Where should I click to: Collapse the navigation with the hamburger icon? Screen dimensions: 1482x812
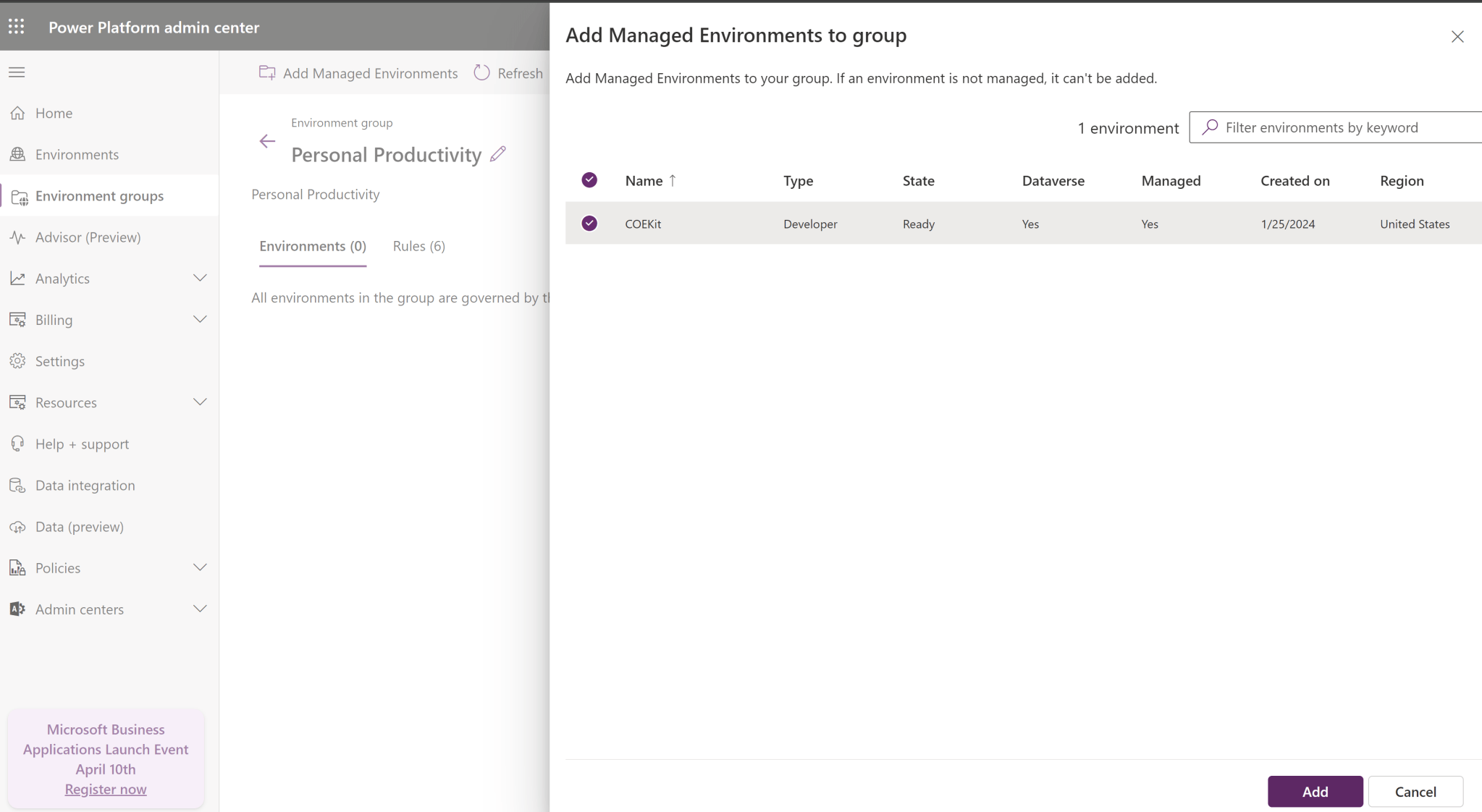pos(16,72)
